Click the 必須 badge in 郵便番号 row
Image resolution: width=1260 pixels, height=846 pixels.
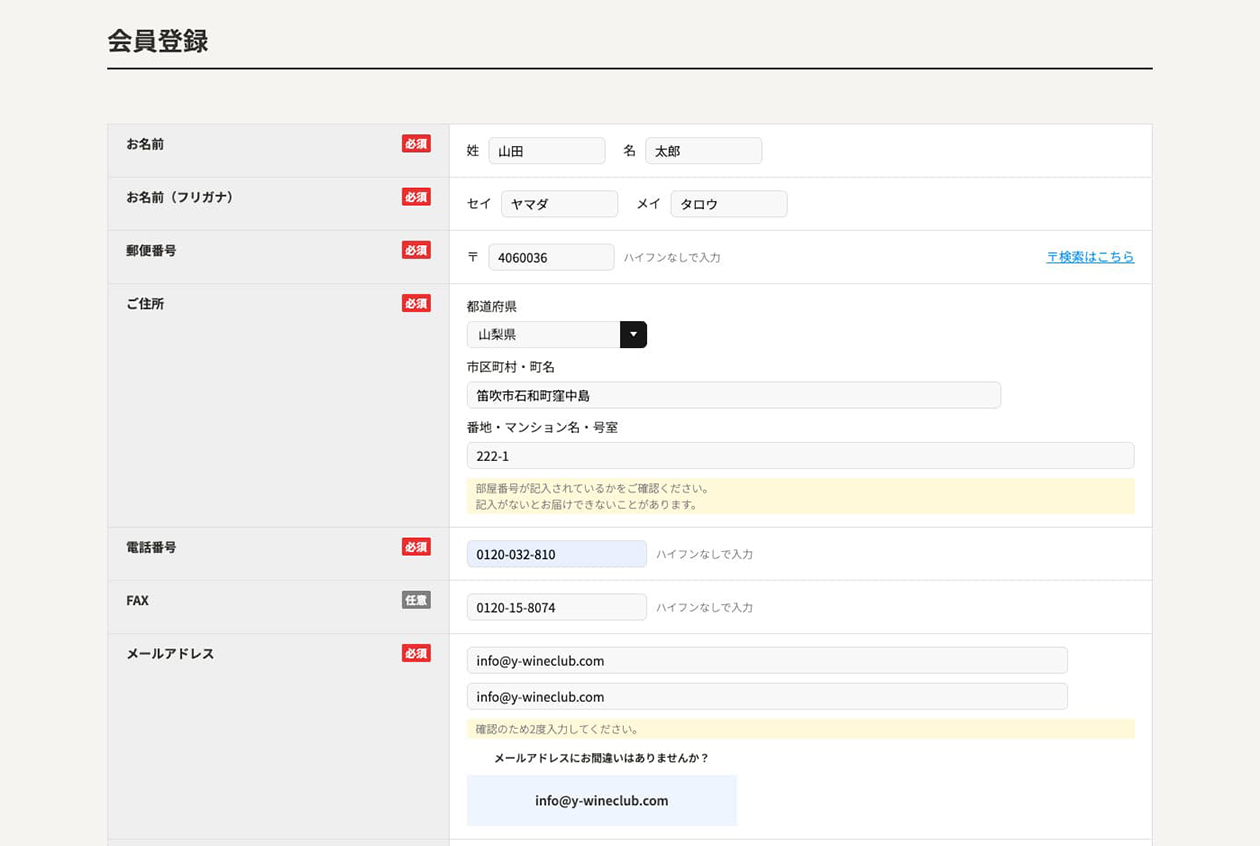click(x=416, y=250)
